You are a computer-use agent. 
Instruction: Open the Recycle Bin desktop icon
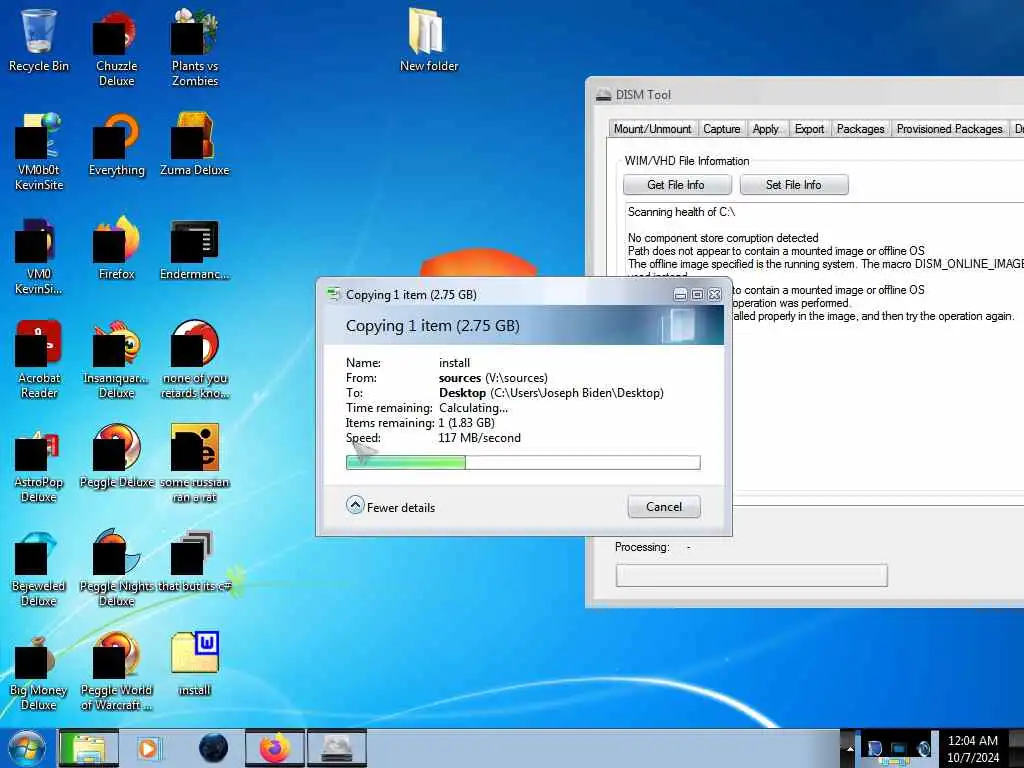pyautogui.click(x=39, y=40)
